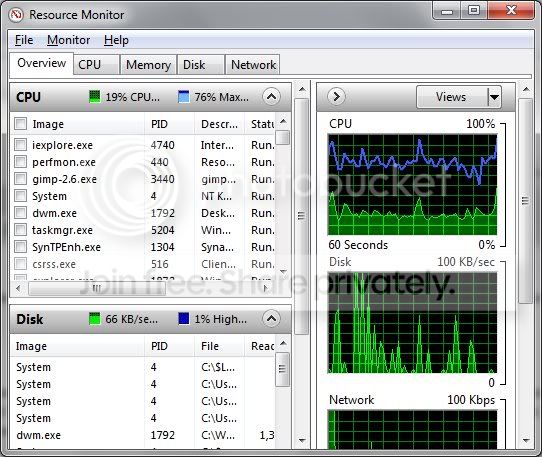Open the Monitor menu
The width and height of the screenshot is (542, 457).
pos(68,40)
